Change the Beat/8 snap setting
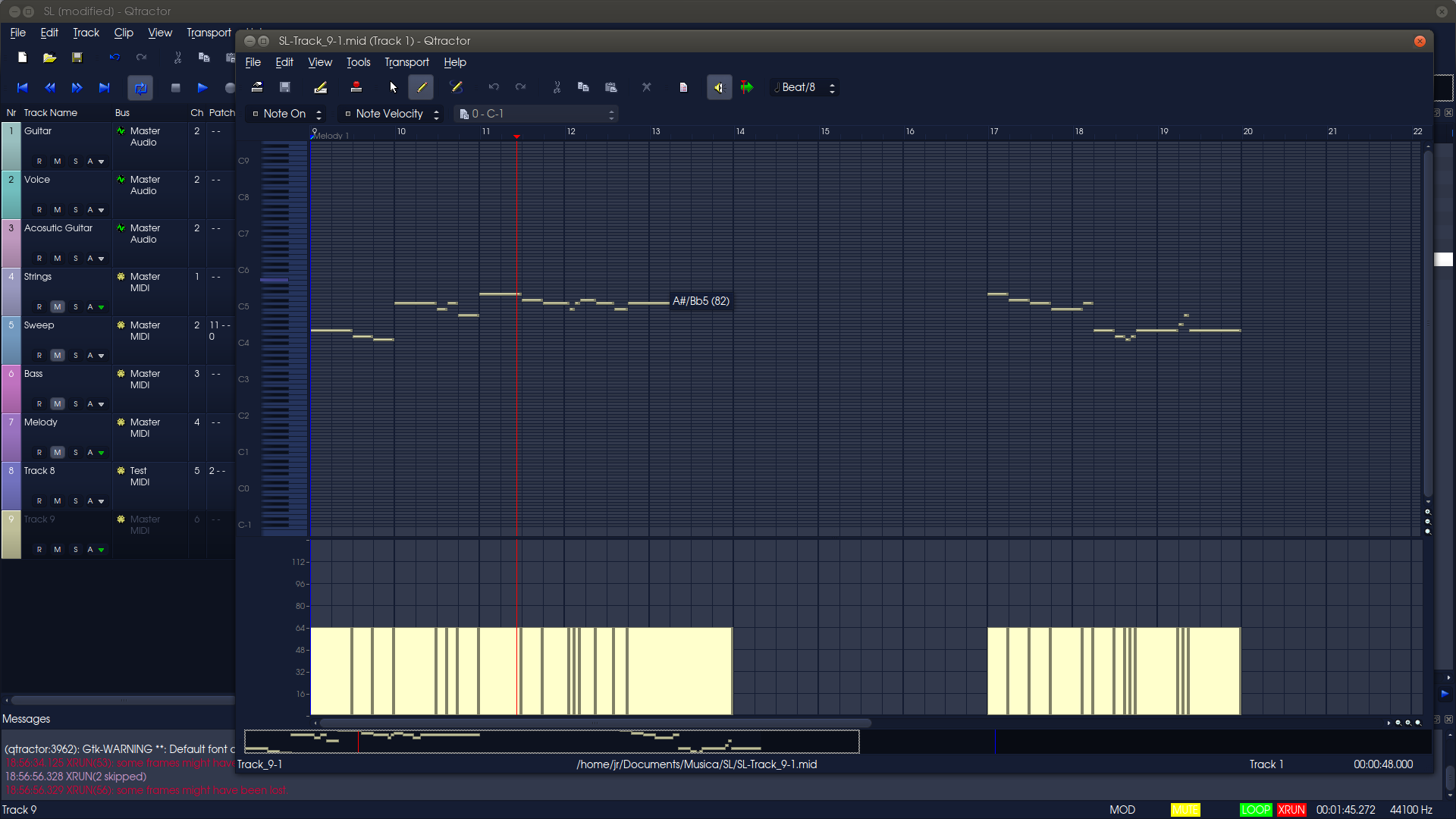This screenshot has height=819, width=1456. tap(803, 87)
